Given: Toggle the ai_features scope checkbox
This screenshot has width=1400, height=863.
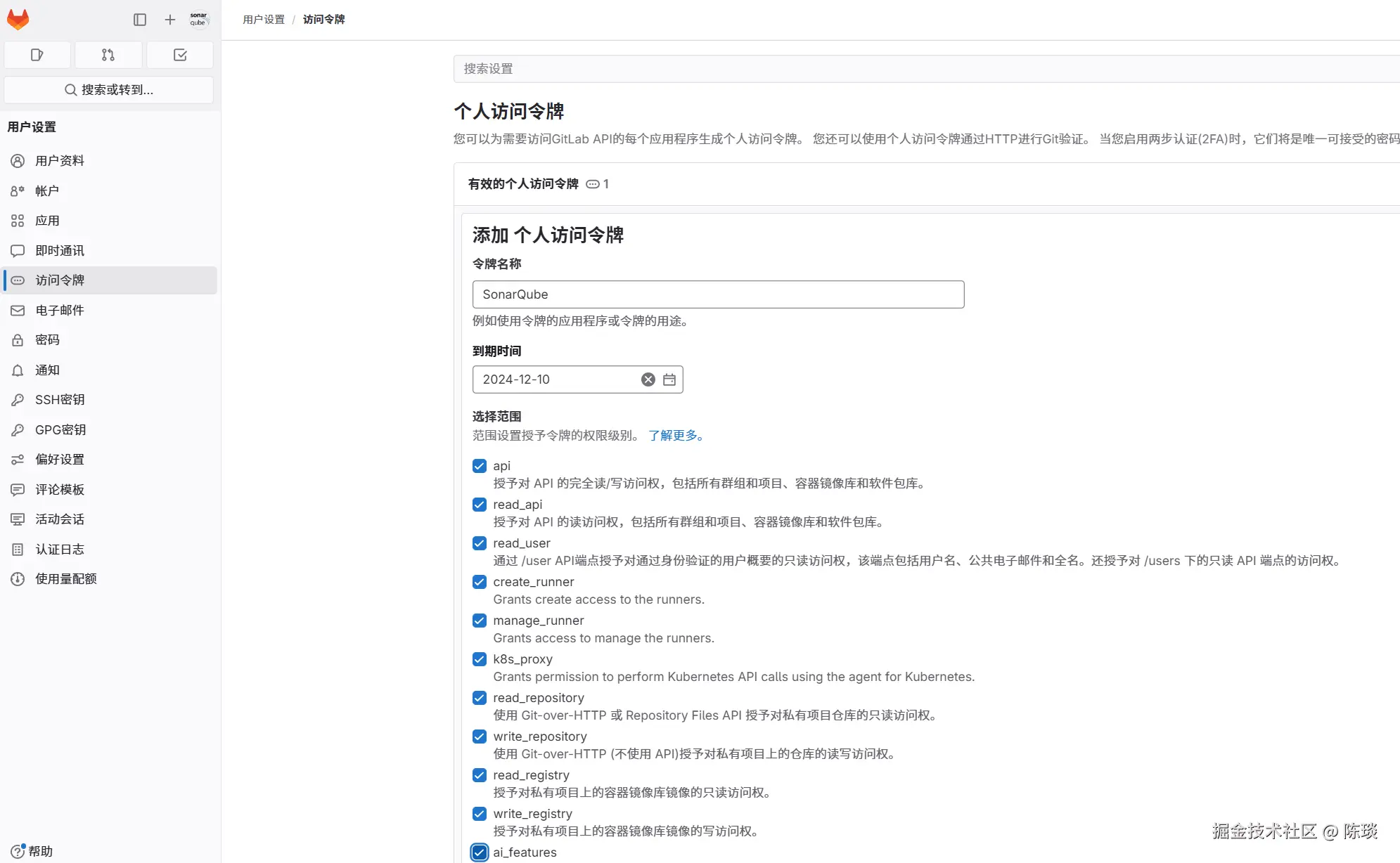Looking at the screenshot, I should pyautogui.click(x=480, y=852).
